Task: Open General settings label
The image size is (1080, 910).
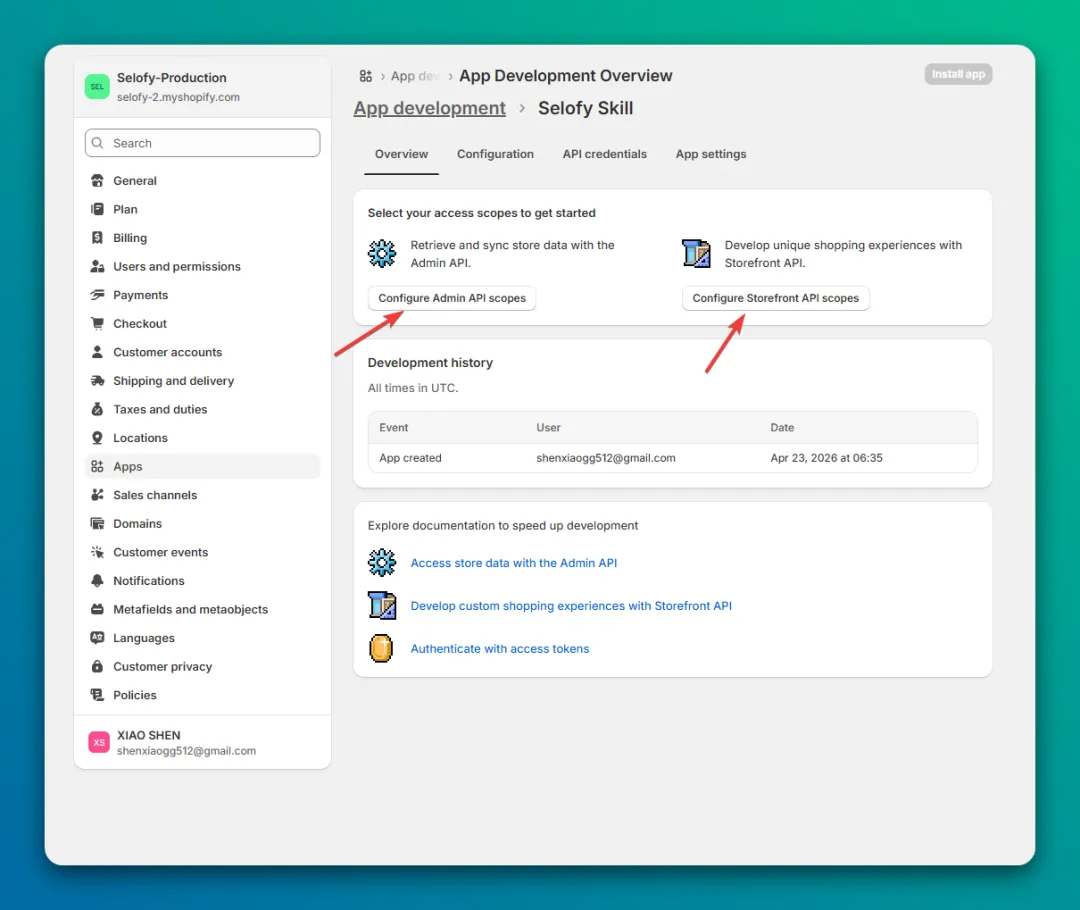Action: click(135, 180)
